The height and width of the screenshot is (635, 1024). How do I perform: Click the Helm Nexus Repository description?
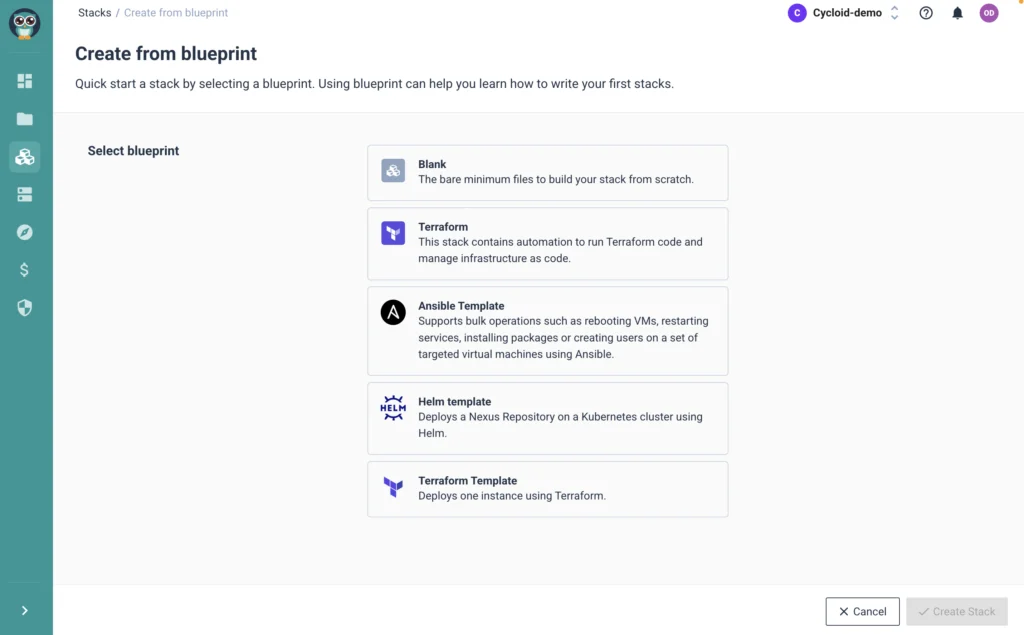point(560,425)
